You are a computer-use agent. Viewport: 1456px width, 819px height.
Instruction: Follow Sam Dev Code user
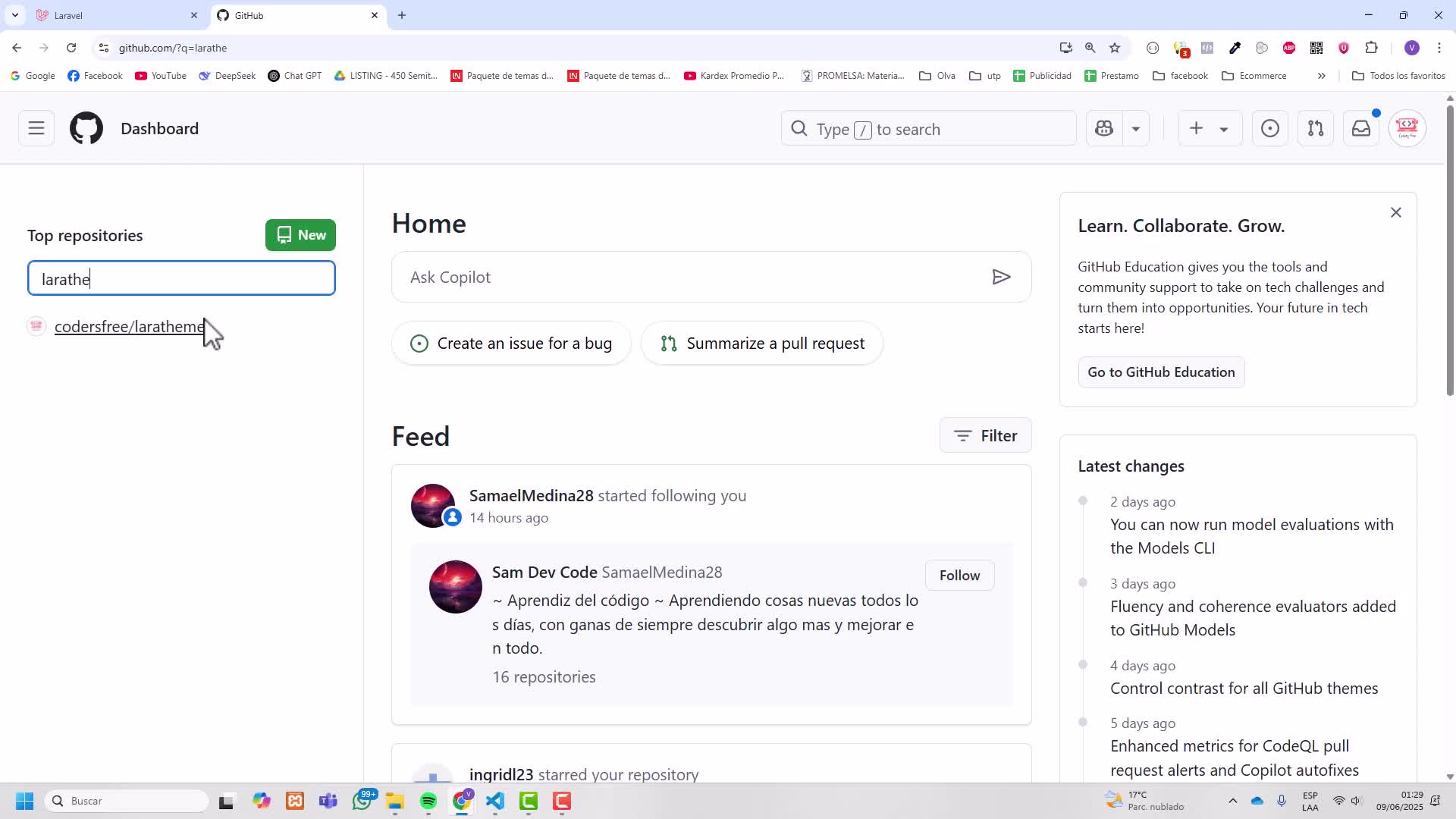coord(959,576)
